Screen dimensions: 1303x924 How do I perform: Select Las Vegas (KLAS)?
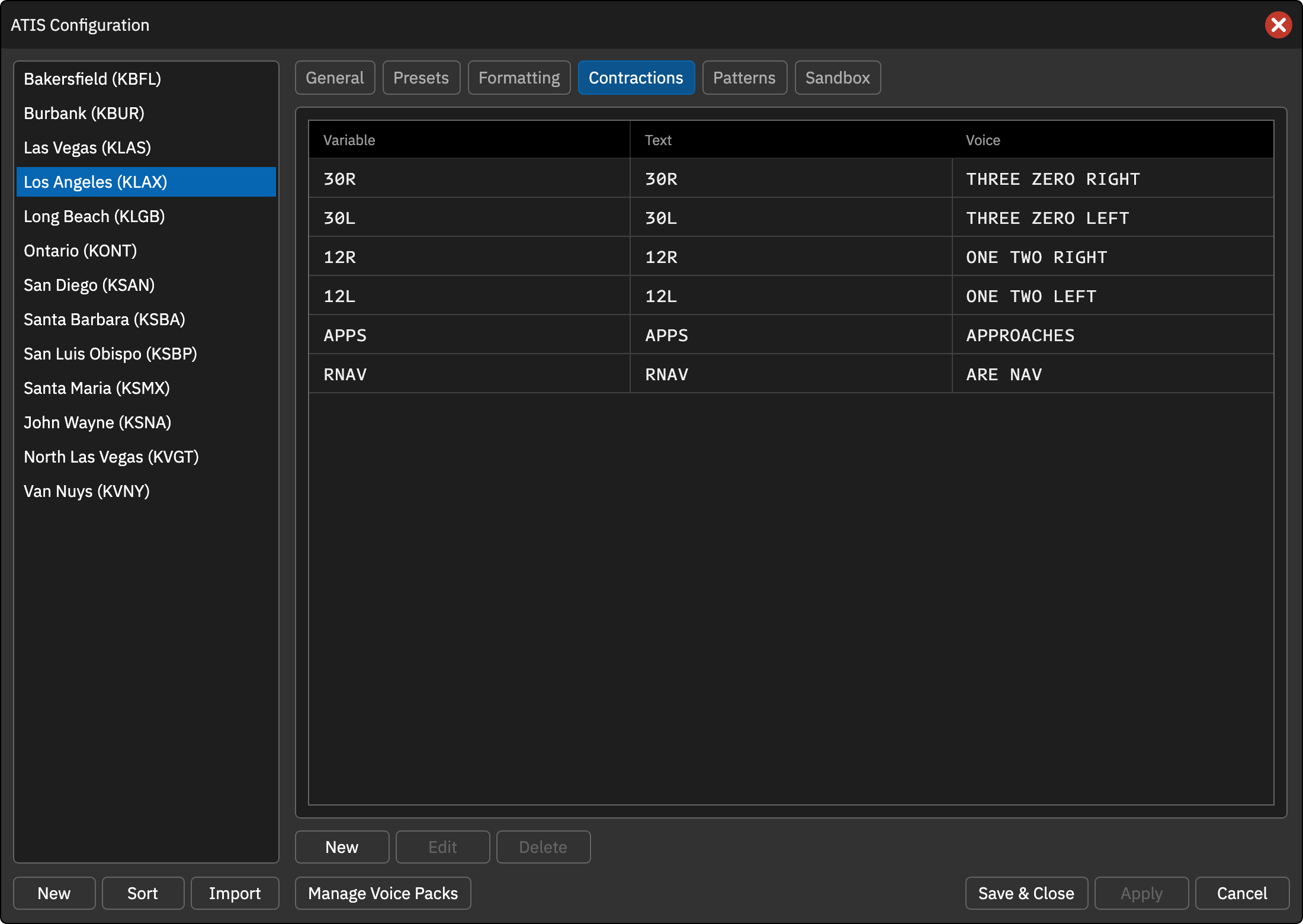coord(146,147)
